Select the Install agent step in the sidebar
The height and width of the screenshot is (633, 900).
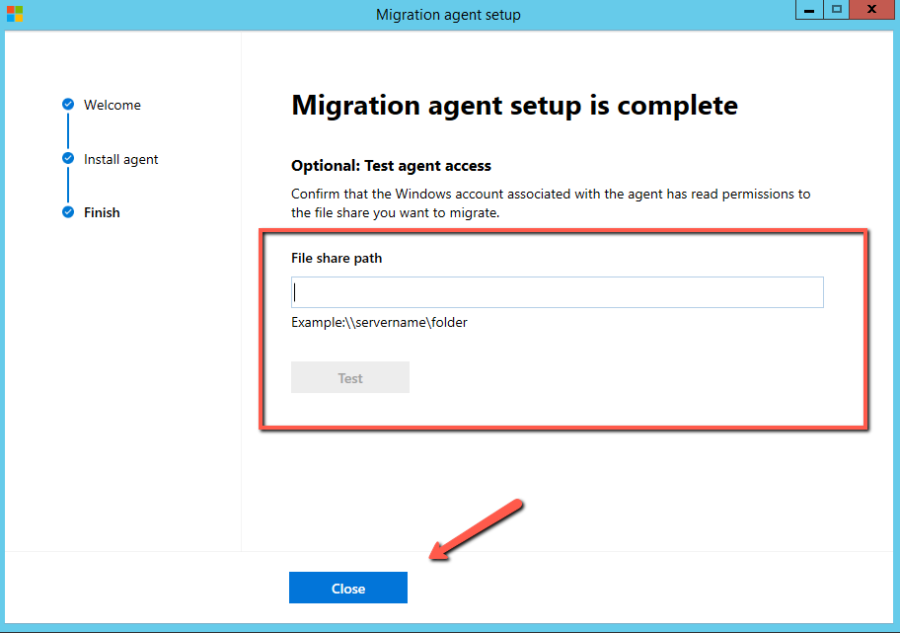[x=123, y=159]
